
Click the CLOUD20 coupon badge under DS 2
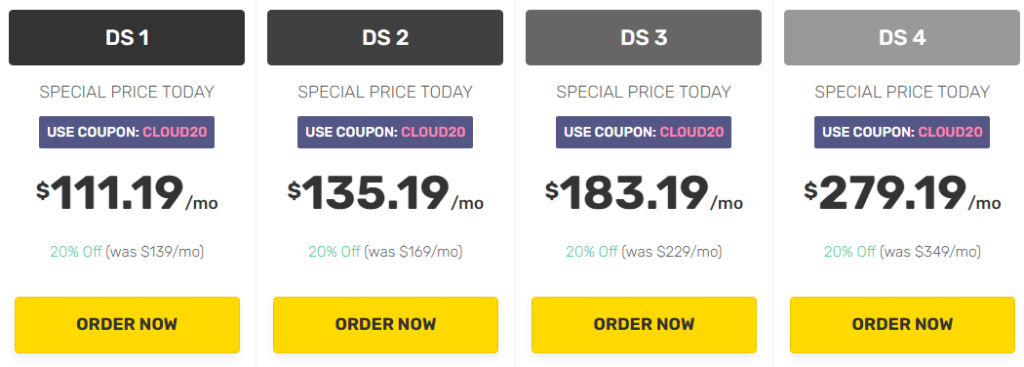pos(385,132)
